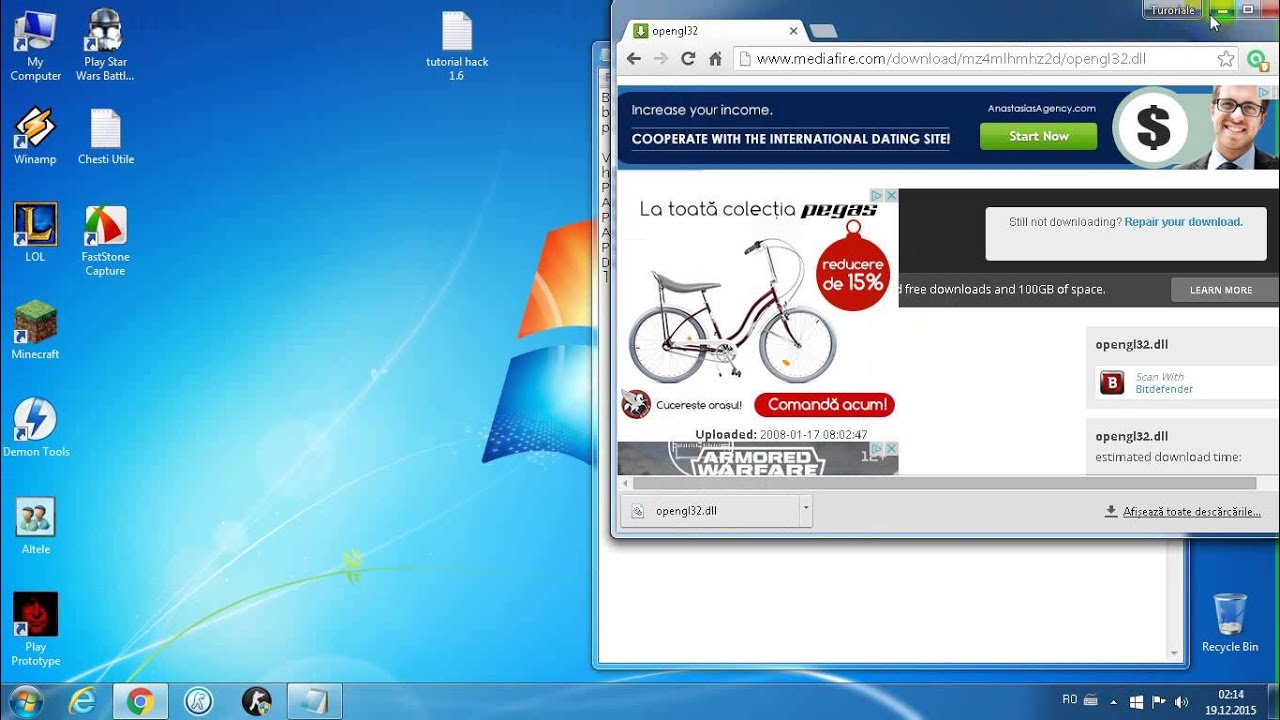The image size is (1280, 720).
Task: Click the Windows Start orb
Action: tap(25, 701)
